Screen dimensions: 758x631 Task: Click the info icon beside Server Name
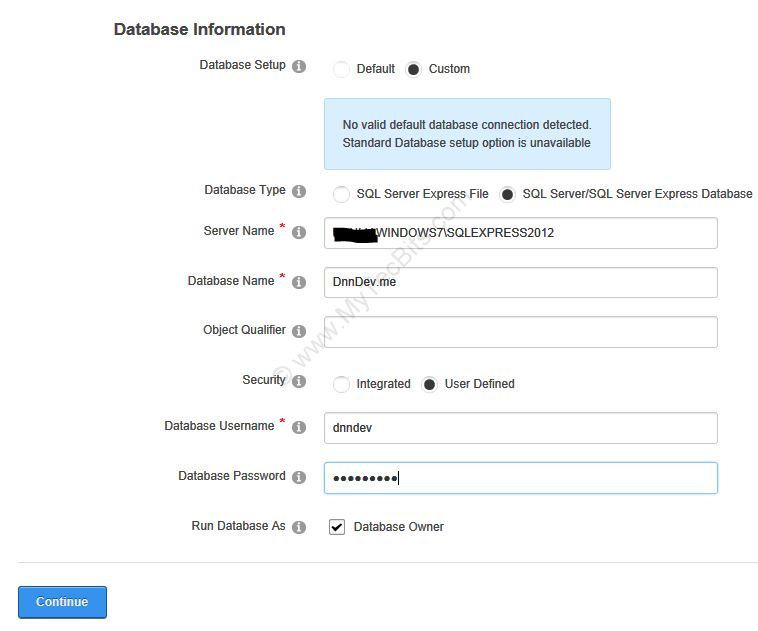299,233
